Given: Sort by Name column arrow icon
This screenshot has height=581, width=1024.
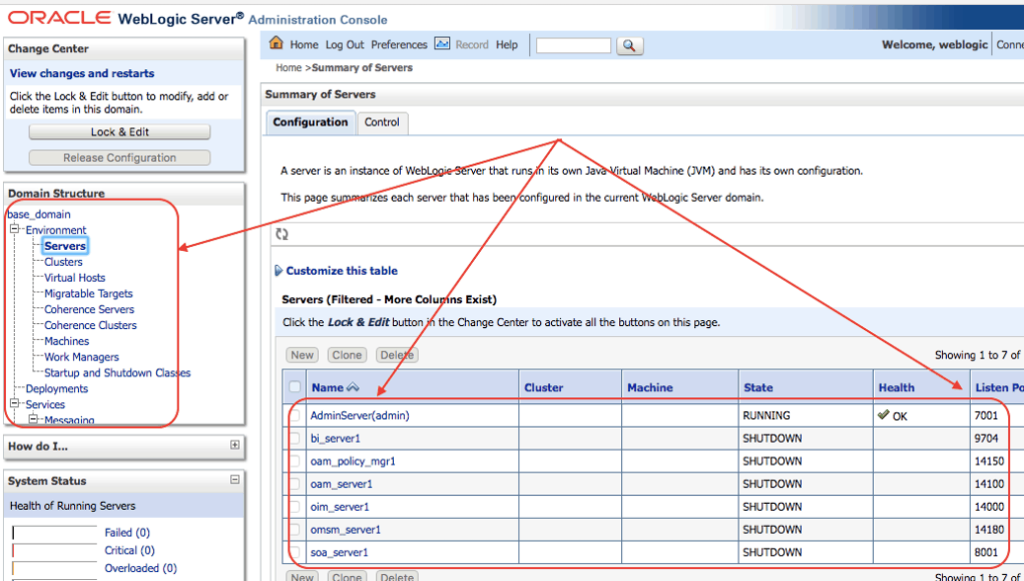Looking at the screenshot, I should [x=353, y=387].
